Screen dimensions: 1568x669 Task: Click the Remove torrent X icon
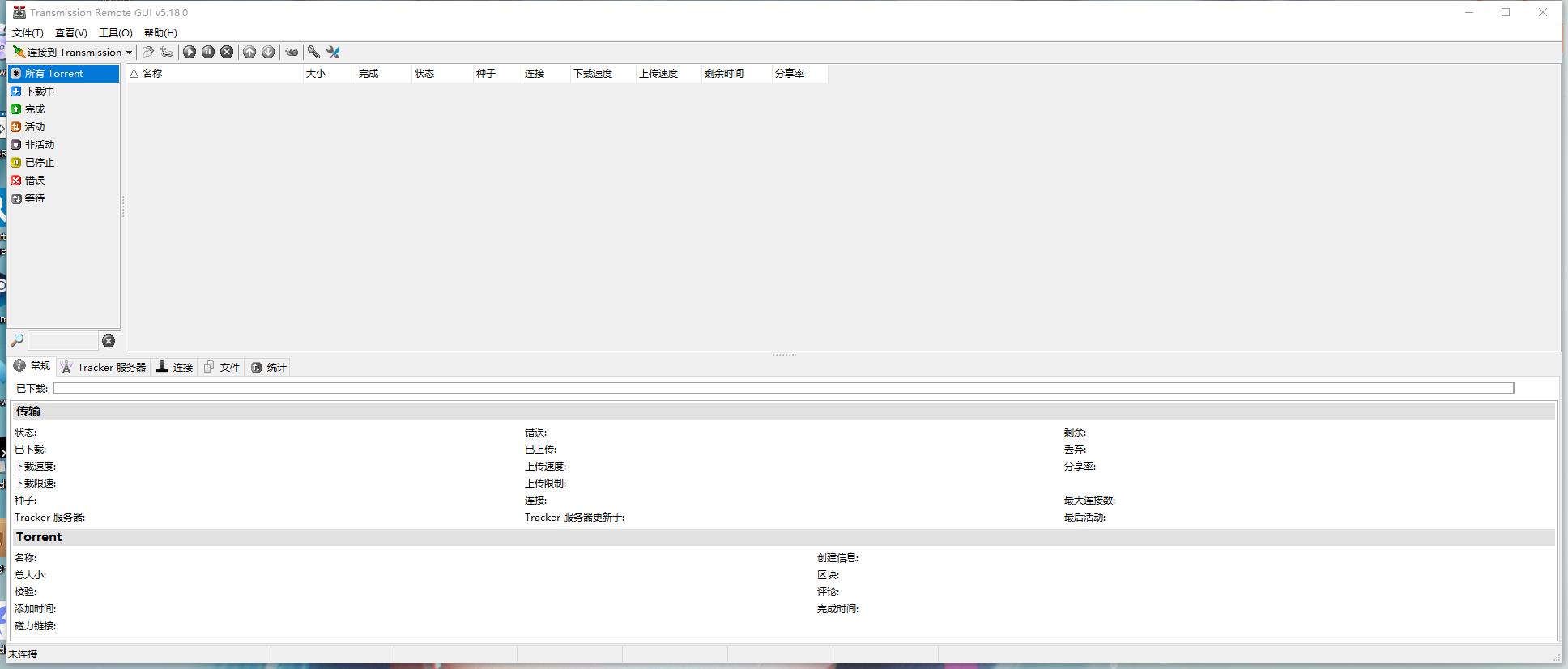[228, 52]
